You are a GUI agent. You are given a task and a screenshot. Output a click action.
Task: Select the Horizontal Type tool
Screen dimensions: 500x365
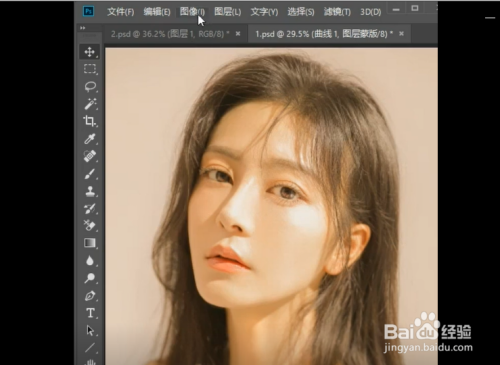point(90,313)
